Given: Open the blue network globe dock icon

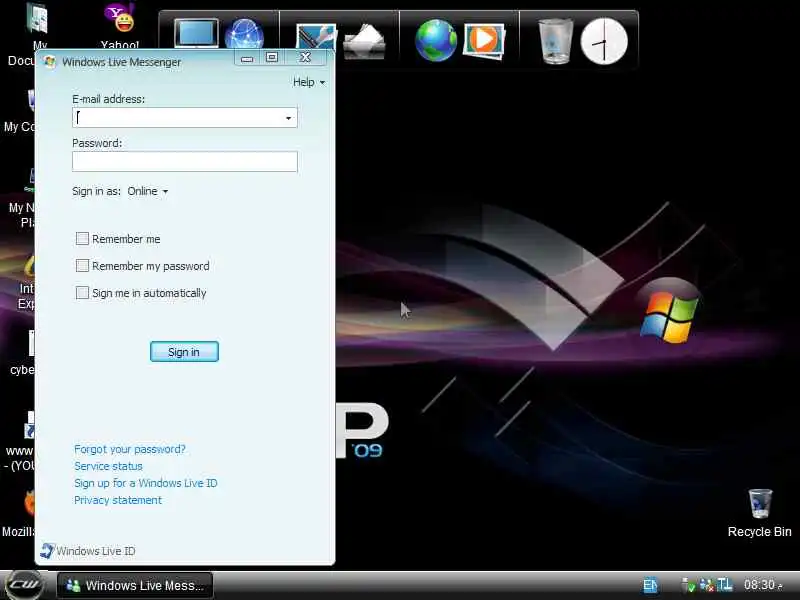Looking at the screenshot, I should coord(244,34).
